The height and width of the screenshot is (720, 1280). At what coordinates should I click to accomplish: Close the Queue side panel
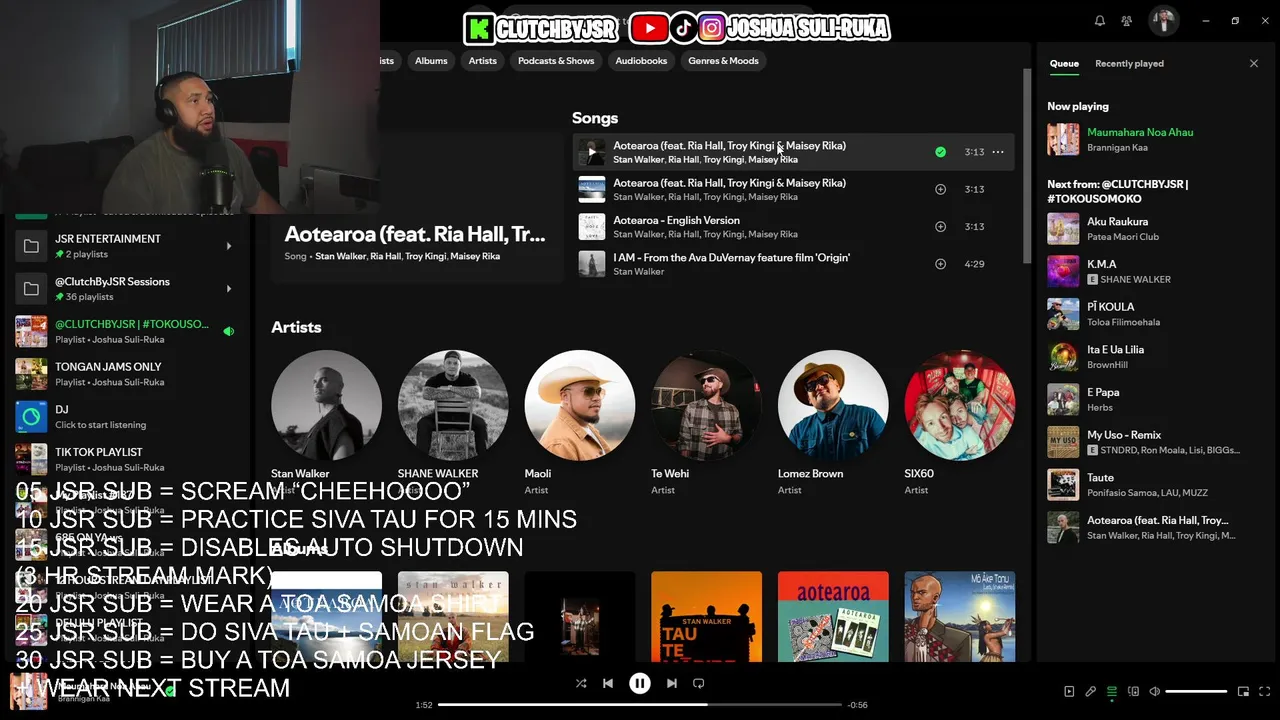[1254, 64]
